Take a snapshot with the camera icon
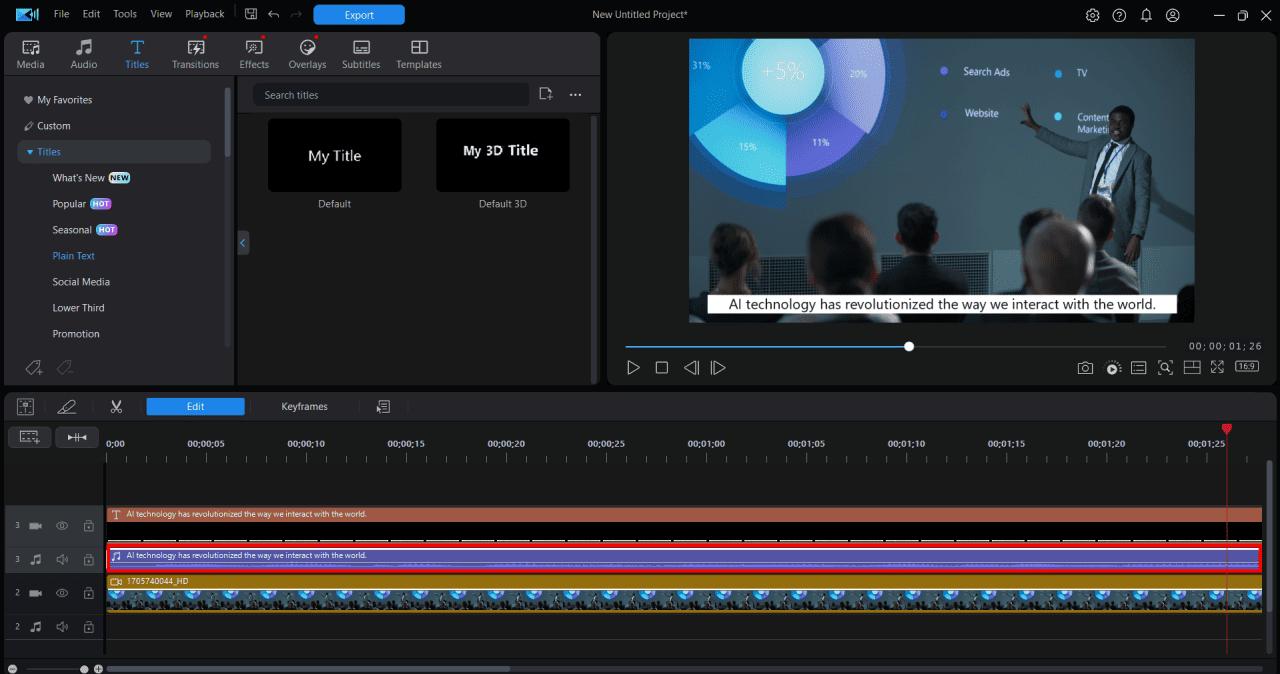 (1085, 367)
